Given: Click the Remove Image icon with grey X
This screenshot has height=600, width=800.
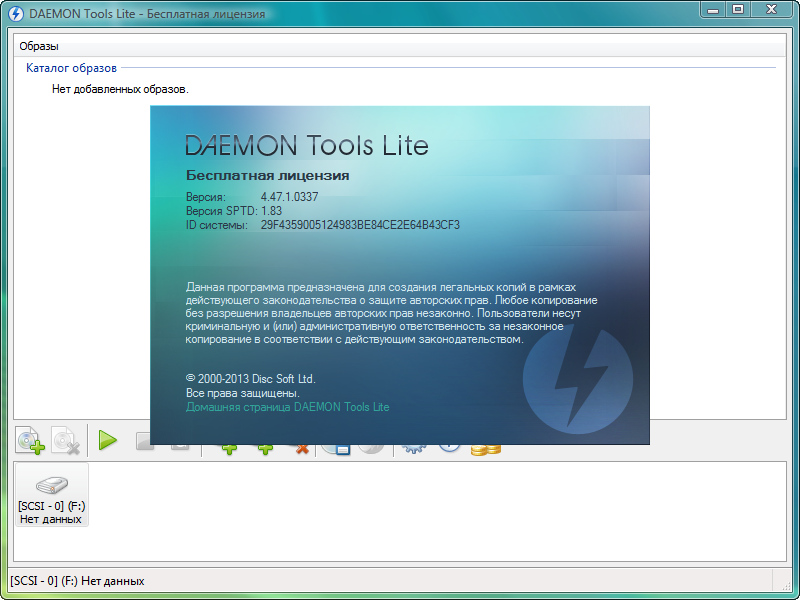Looking at the screenshot, I should click(66, 440).
